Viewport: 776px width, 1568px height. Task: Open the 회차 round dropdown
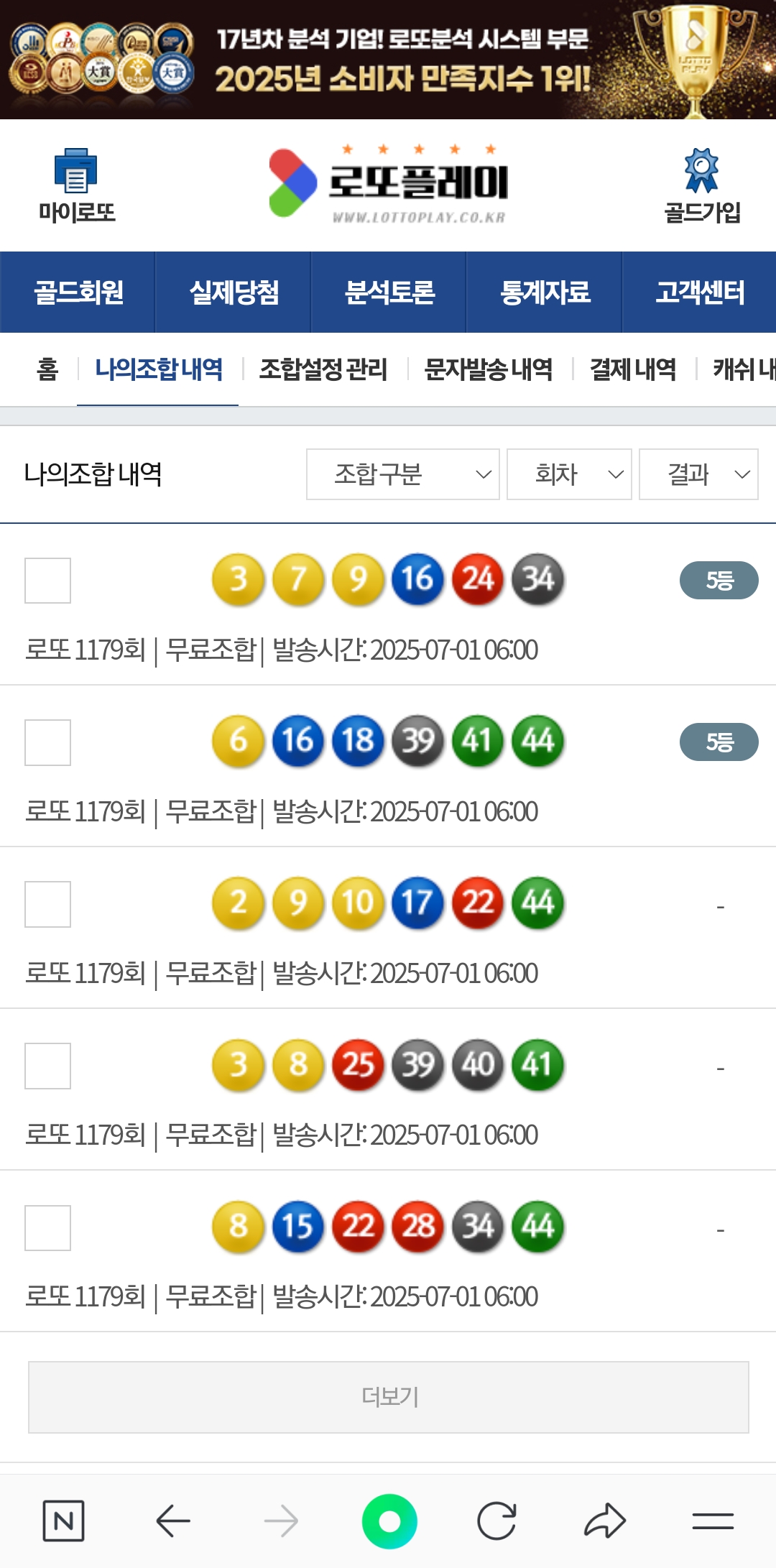[x=569, y=474]
